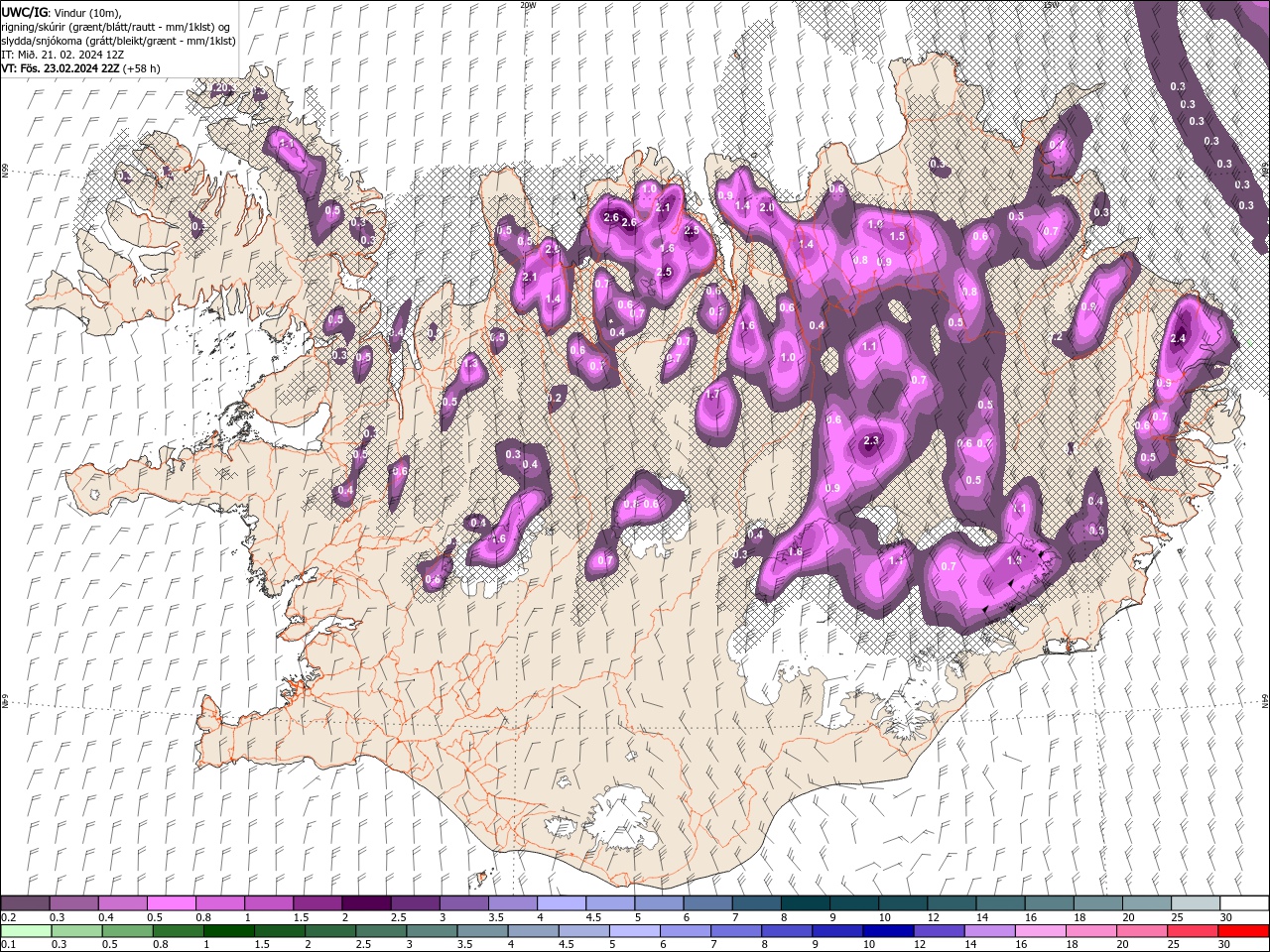Pick the bright pink upper swatch, 0.5 to 0.8
The image size is (1270, 952).
(171, 903)
